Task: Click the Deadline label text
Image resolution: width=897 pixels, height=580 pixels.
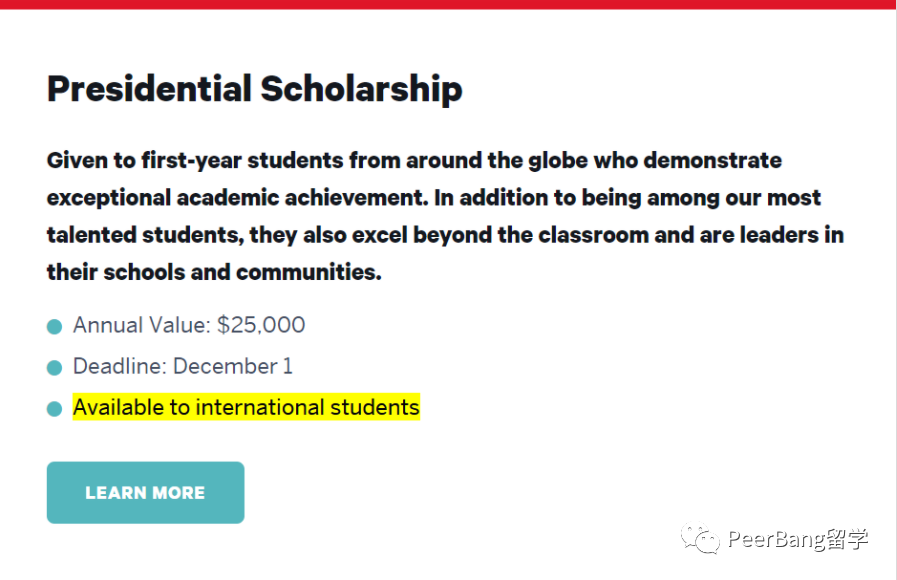Action: [x=120, y=366]
